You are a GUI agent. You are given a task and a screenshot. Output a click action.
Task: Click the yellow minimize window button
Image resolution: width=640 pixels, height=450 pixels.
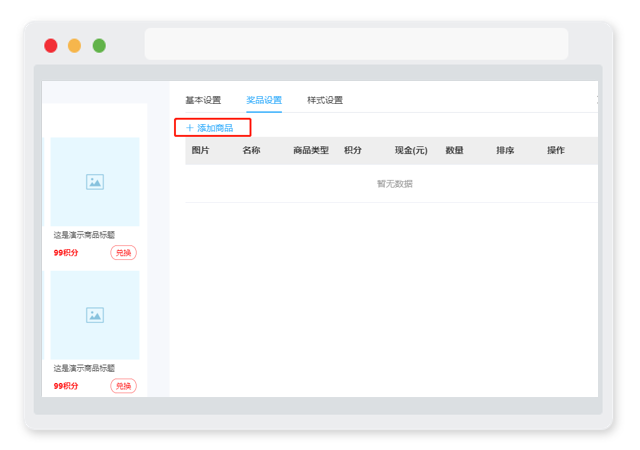tap(74, 46)
